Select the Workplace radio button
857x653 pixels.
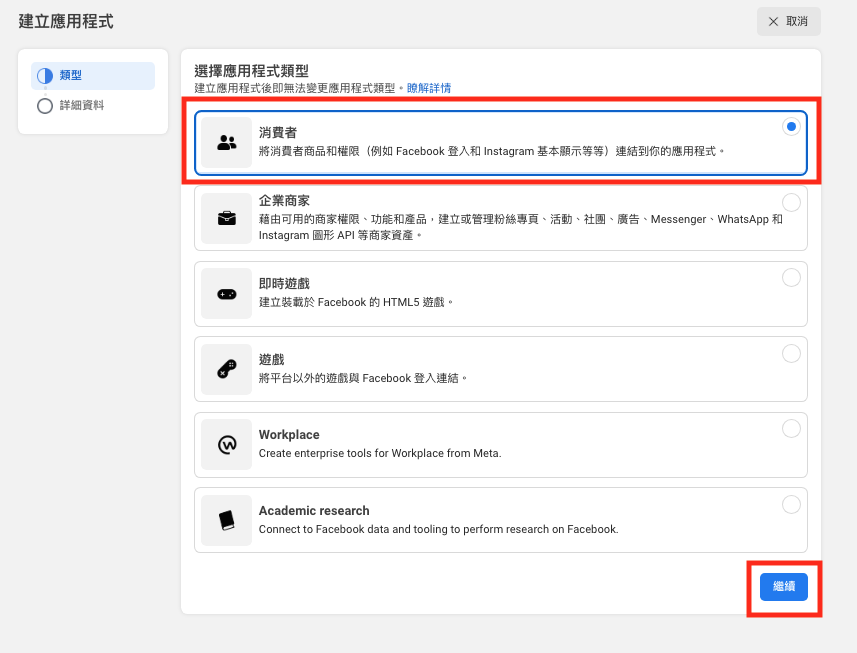click(x=791, y=429)
